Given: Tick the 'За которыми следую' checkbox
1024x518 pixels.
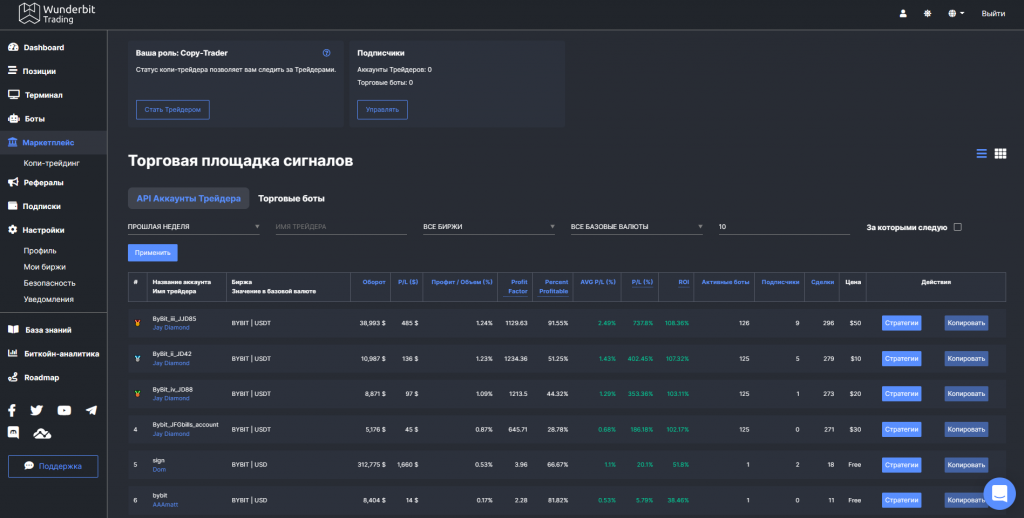Looking at the screenshot, I should click(x=957, y=227).
